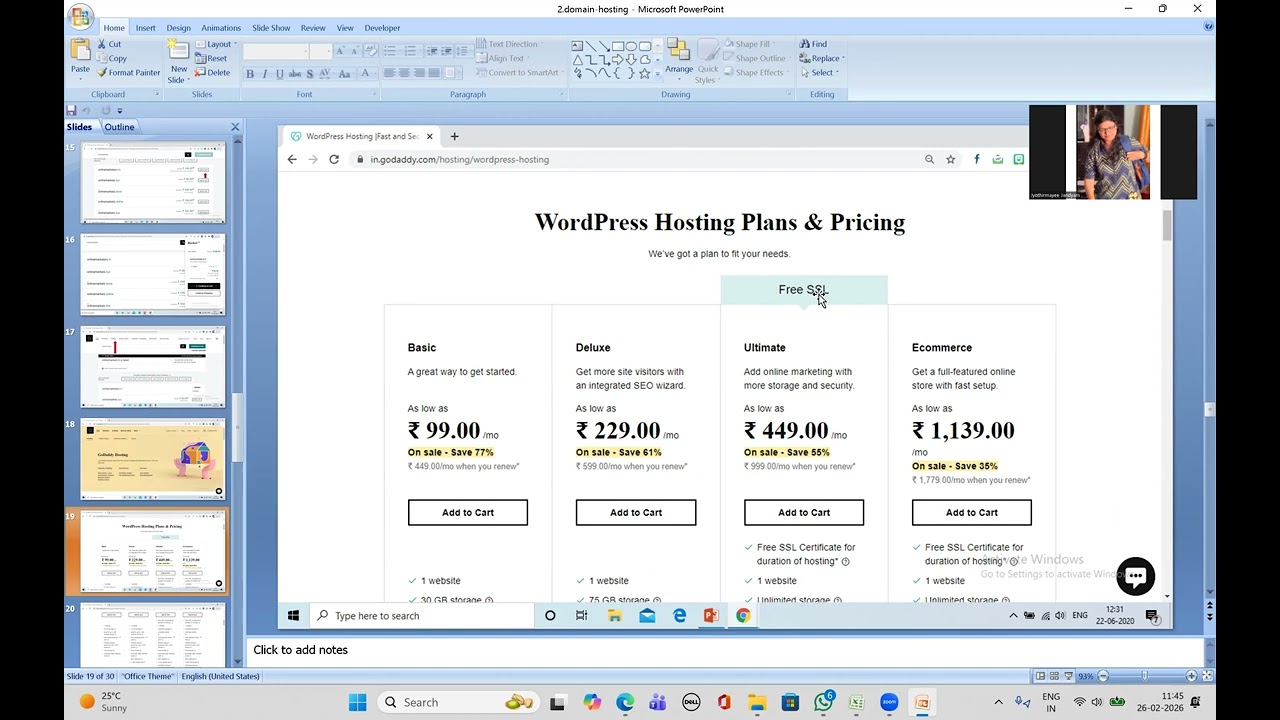Click Add to Cart under Ecommerce plan

[x=972, y=513]
